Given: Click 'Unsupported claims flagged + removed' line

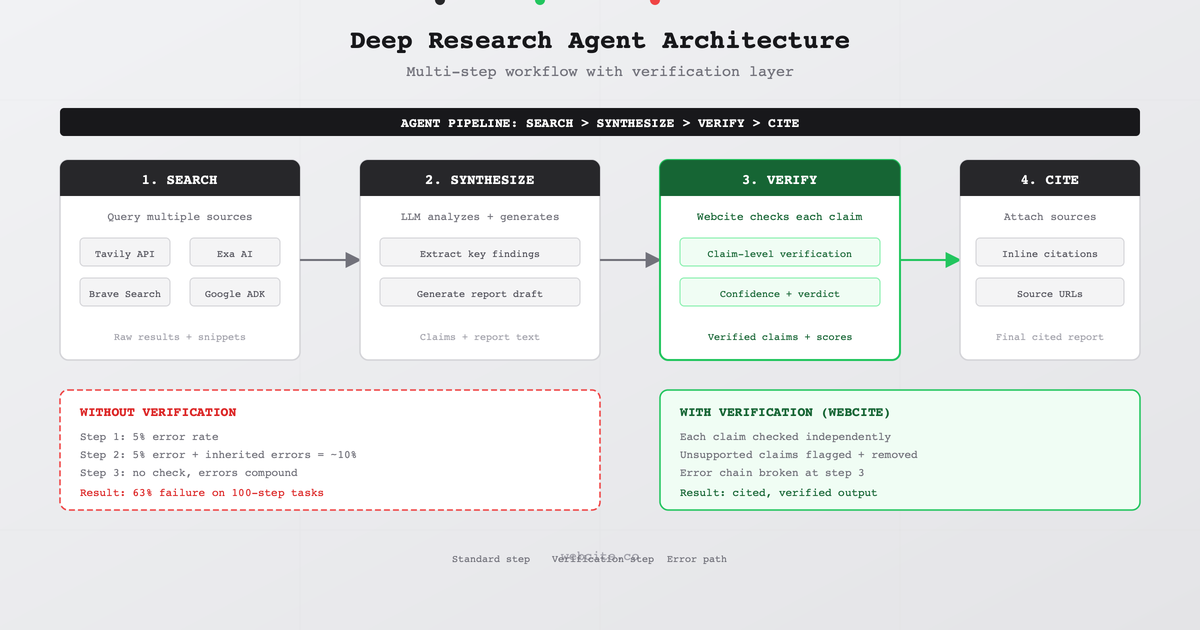Looking at the screenshot, I should click(x=799, y=455).
